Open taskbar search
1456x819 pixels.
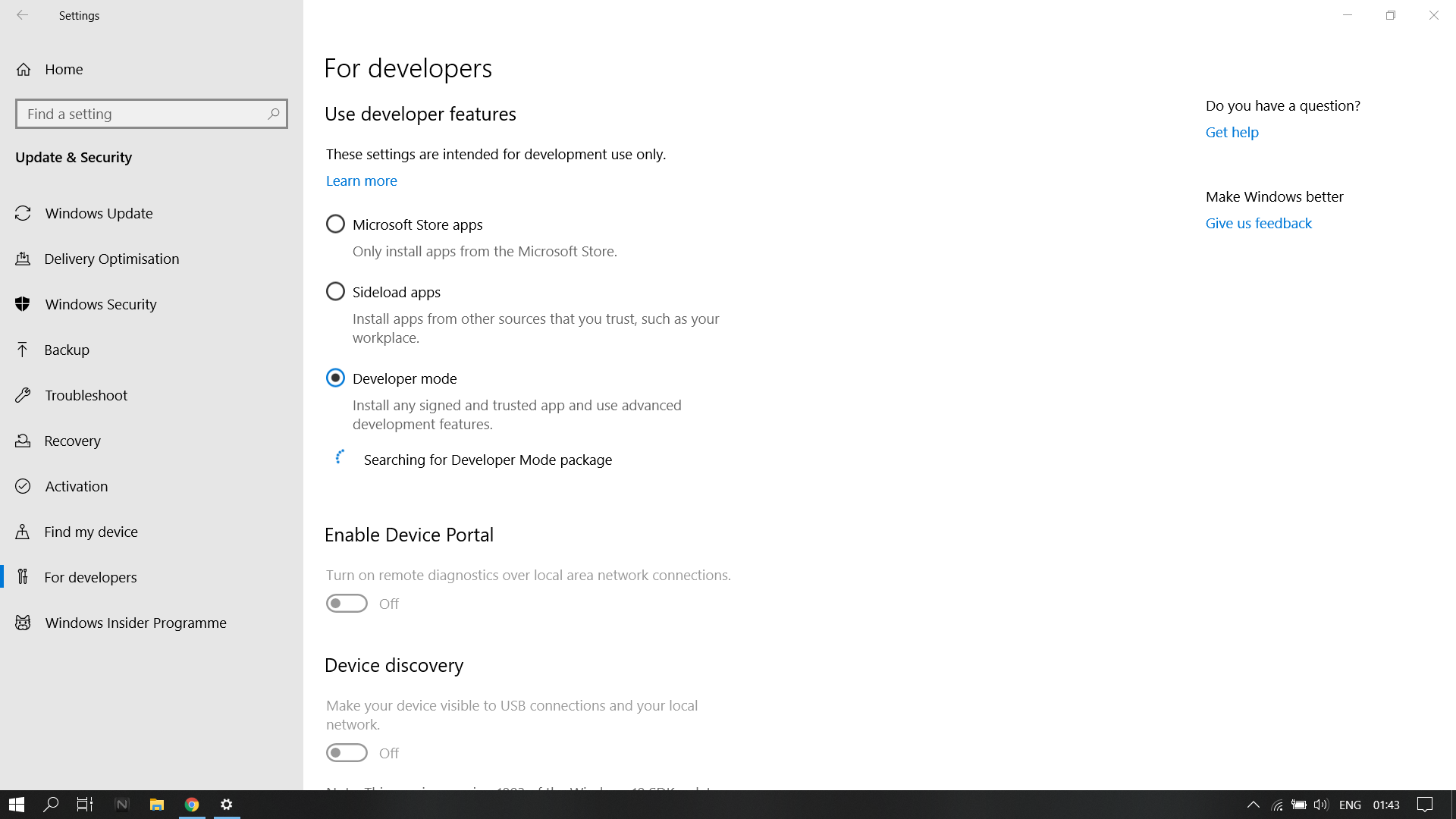coord(51,805)
